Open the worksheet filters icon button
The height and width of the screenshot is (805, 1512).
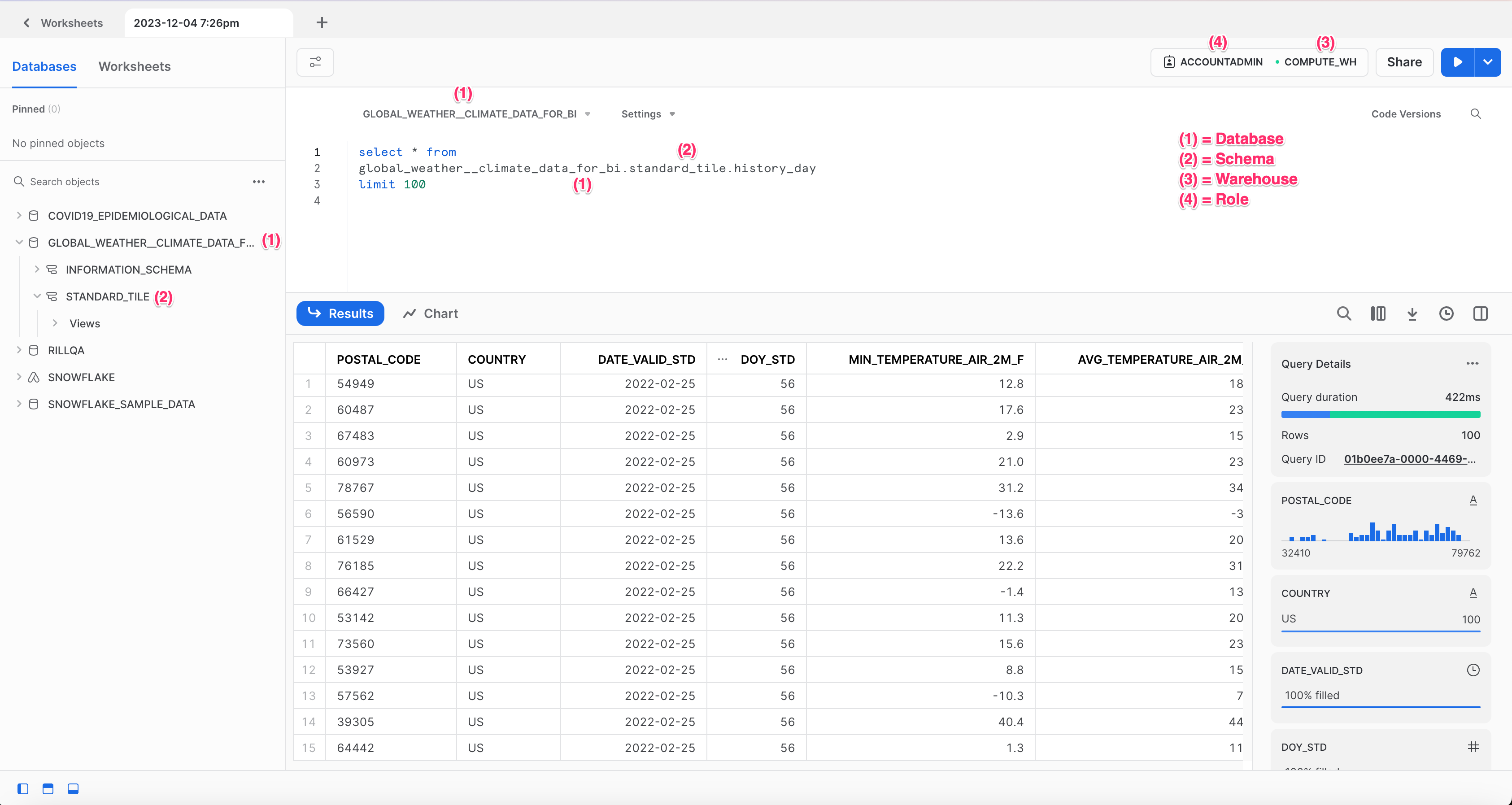pos(315,62)
